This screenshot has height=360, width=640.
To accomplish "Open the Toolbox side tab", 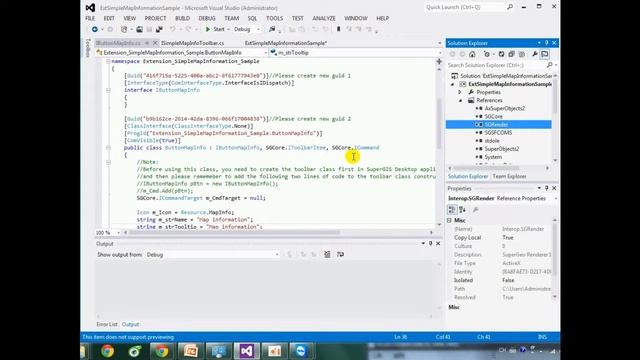I will (88, 48).
